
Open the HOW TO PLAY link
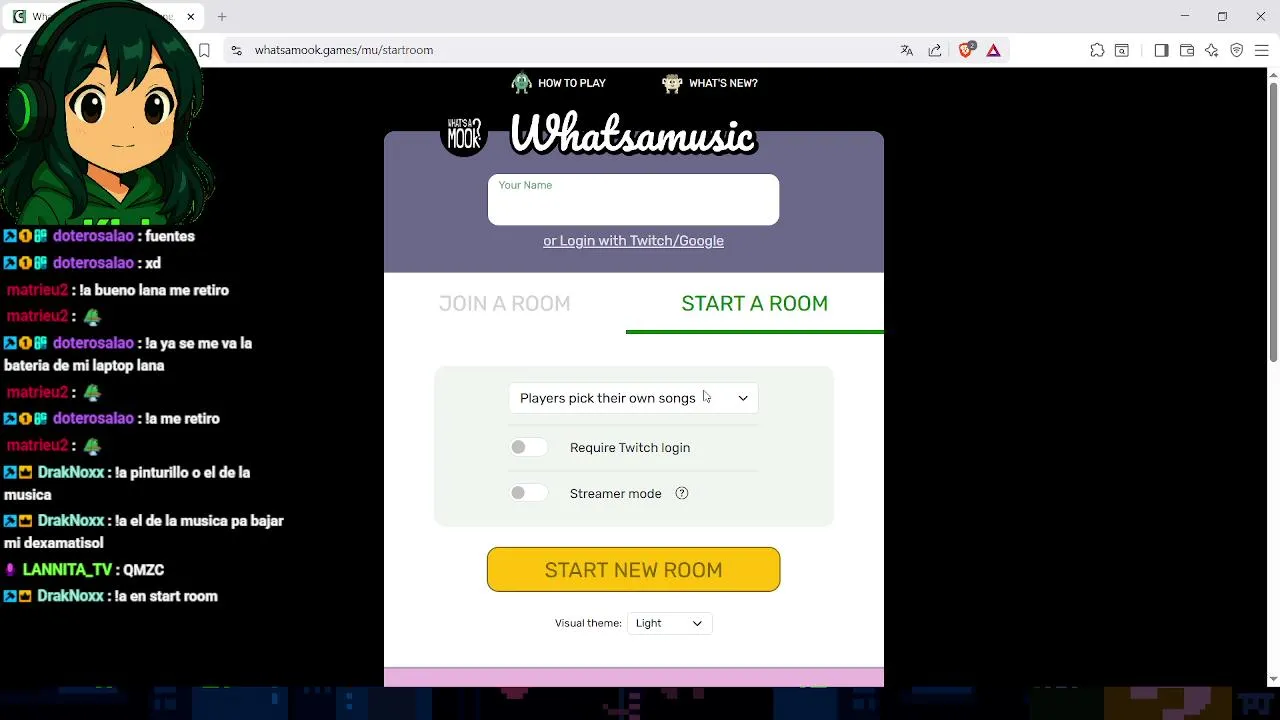[x=572, y=83]
